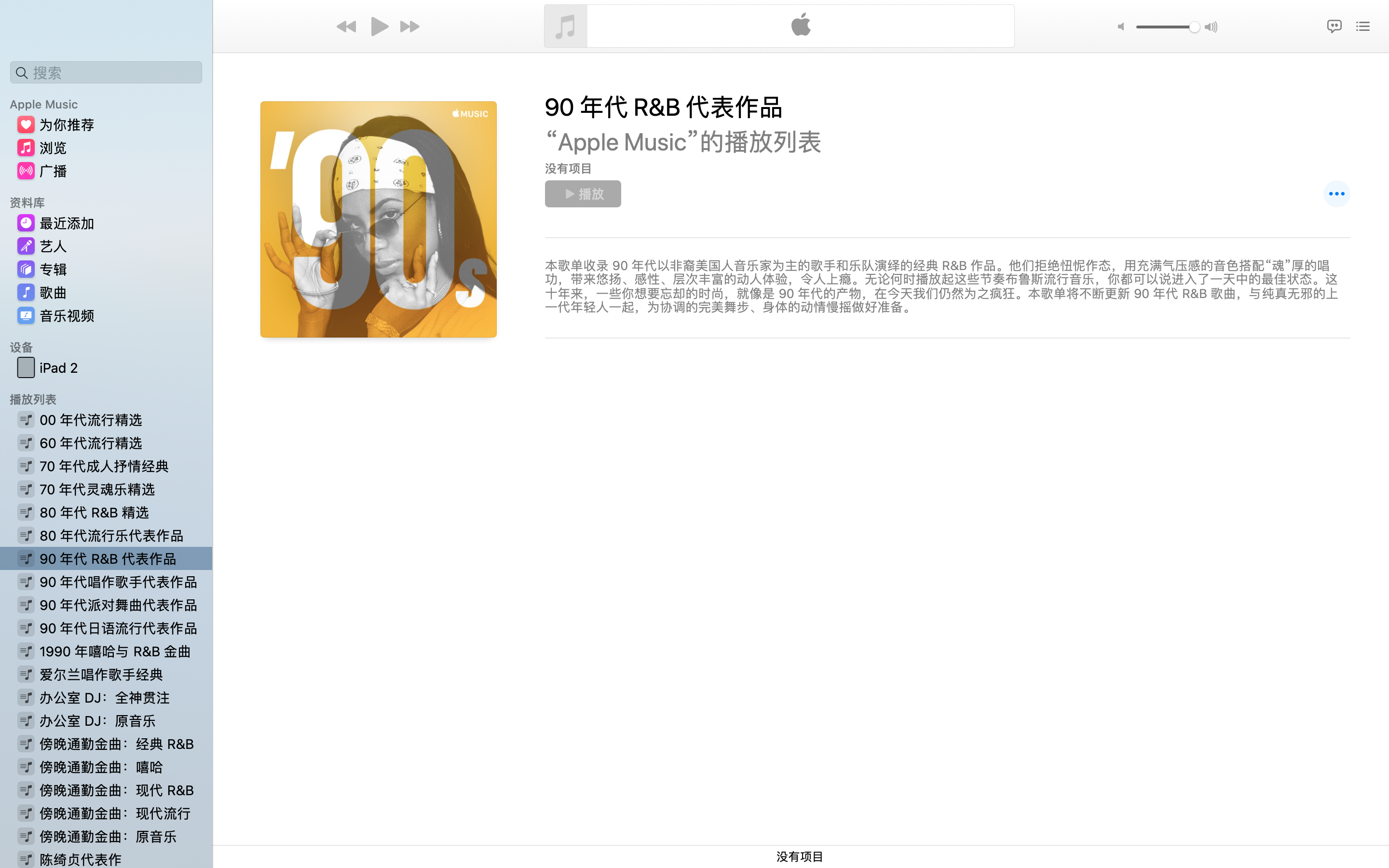
Task: Click the 90s playlist album artwork
Action: [378, 219]
